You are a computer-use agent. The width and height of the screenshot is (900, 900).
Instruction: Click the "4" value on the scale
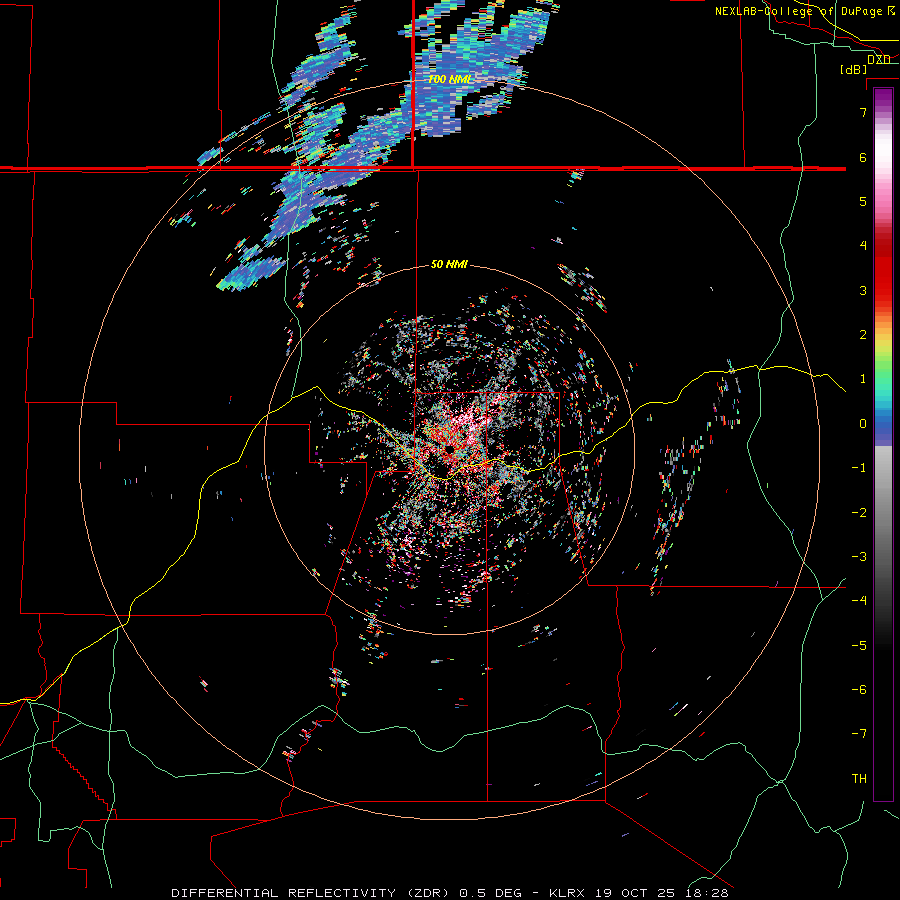(x=863, y=246)
